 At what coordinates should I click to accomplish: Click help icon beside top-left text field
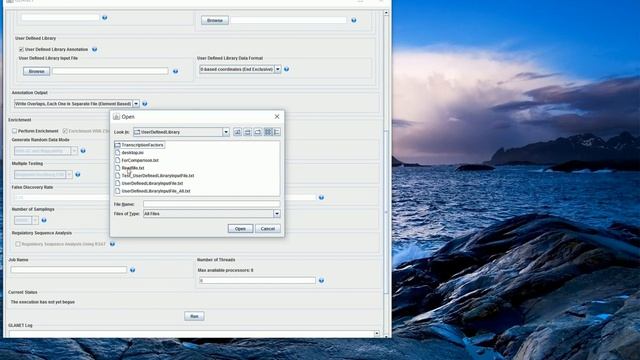pos(105,18)
